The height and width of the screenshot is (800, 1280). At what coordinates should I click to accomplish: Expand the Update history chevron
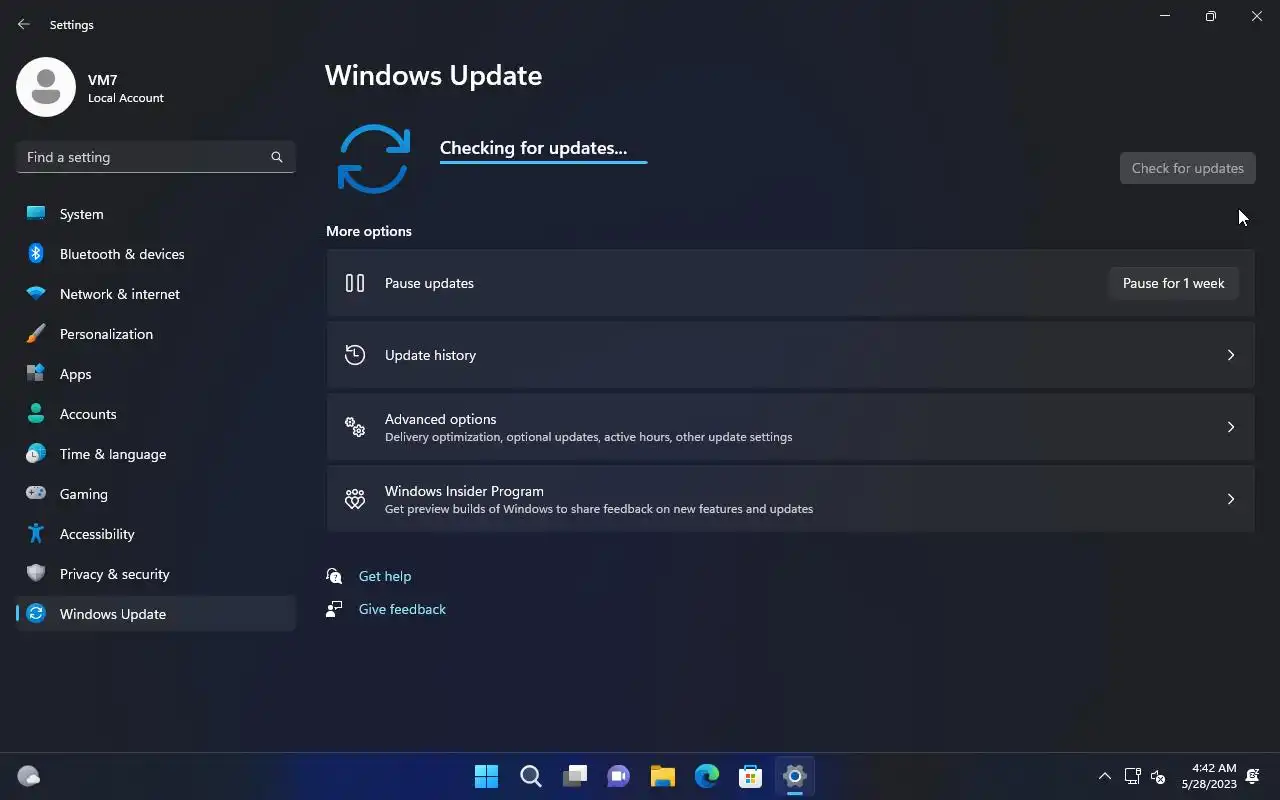pos(1231,355)
